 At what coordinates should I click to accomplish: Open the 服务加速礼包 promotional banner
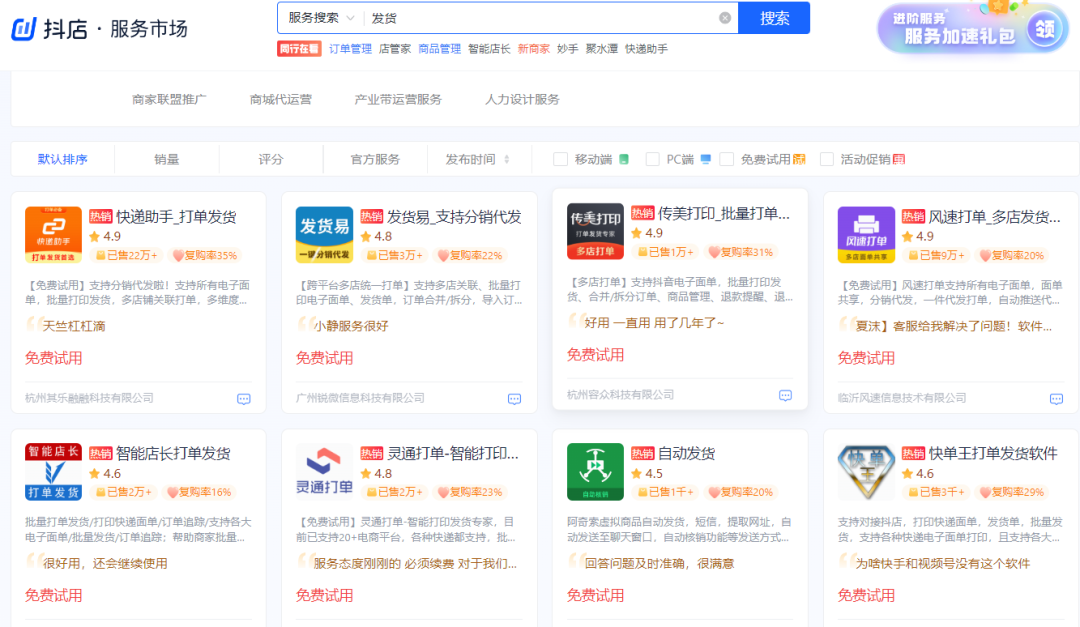pos(973,29)
